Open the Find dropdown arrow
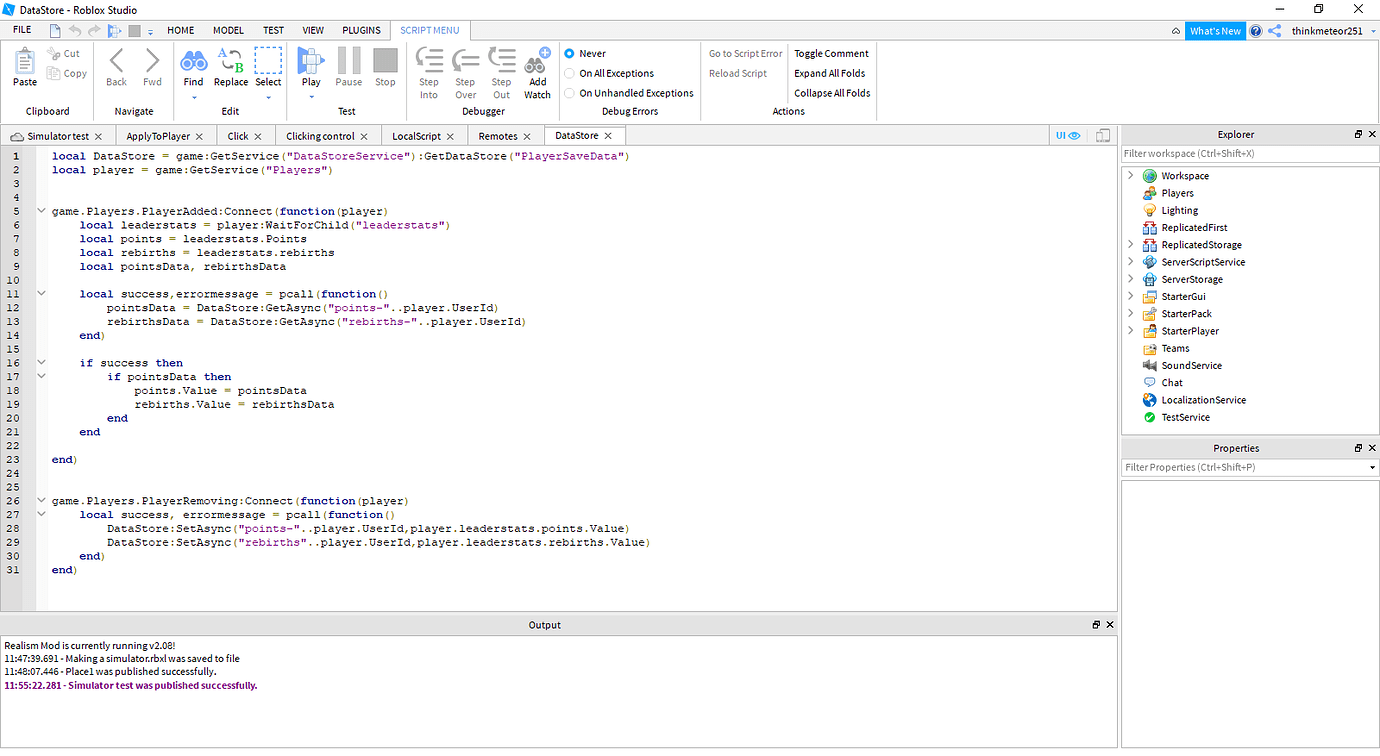The height and width of the screenshot is (756, 1380). pos(193,98)
